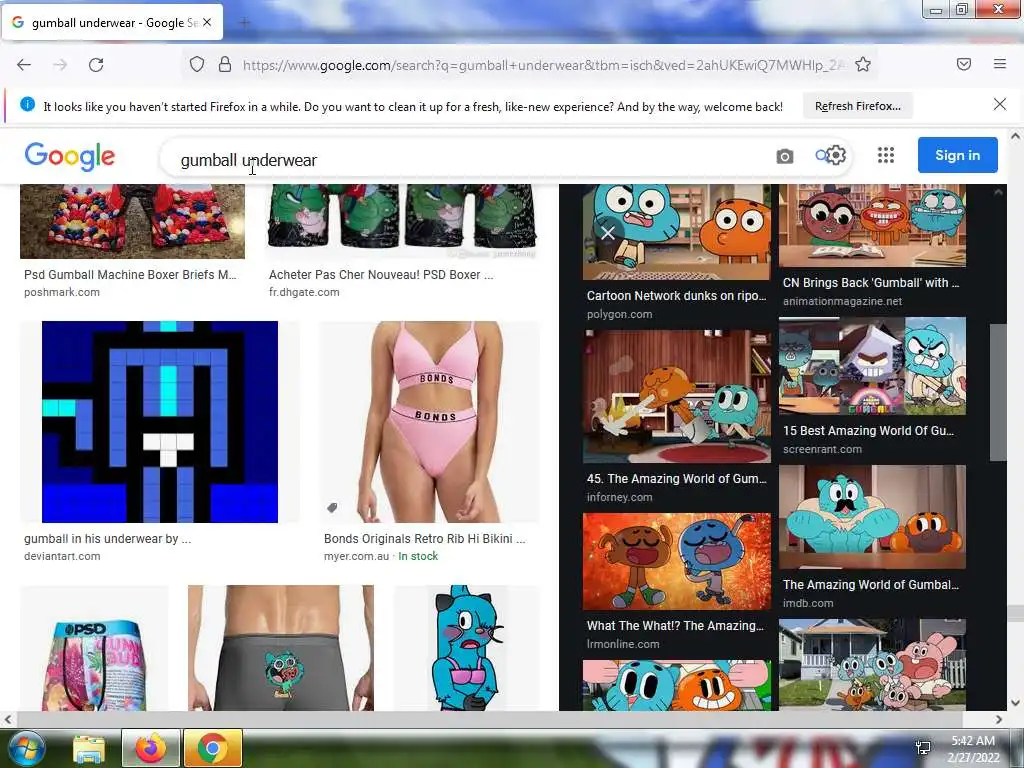Click the Psd Gumball Machine Boxer Briefs title
The image size is (1024, 768).
[x=130, y=275]
